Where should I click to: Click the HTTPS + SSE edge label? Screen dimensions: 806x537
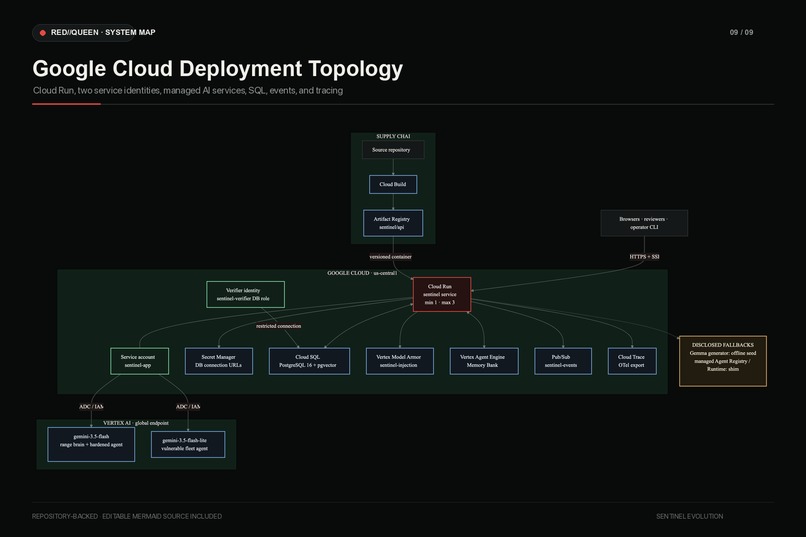point(644,256)
